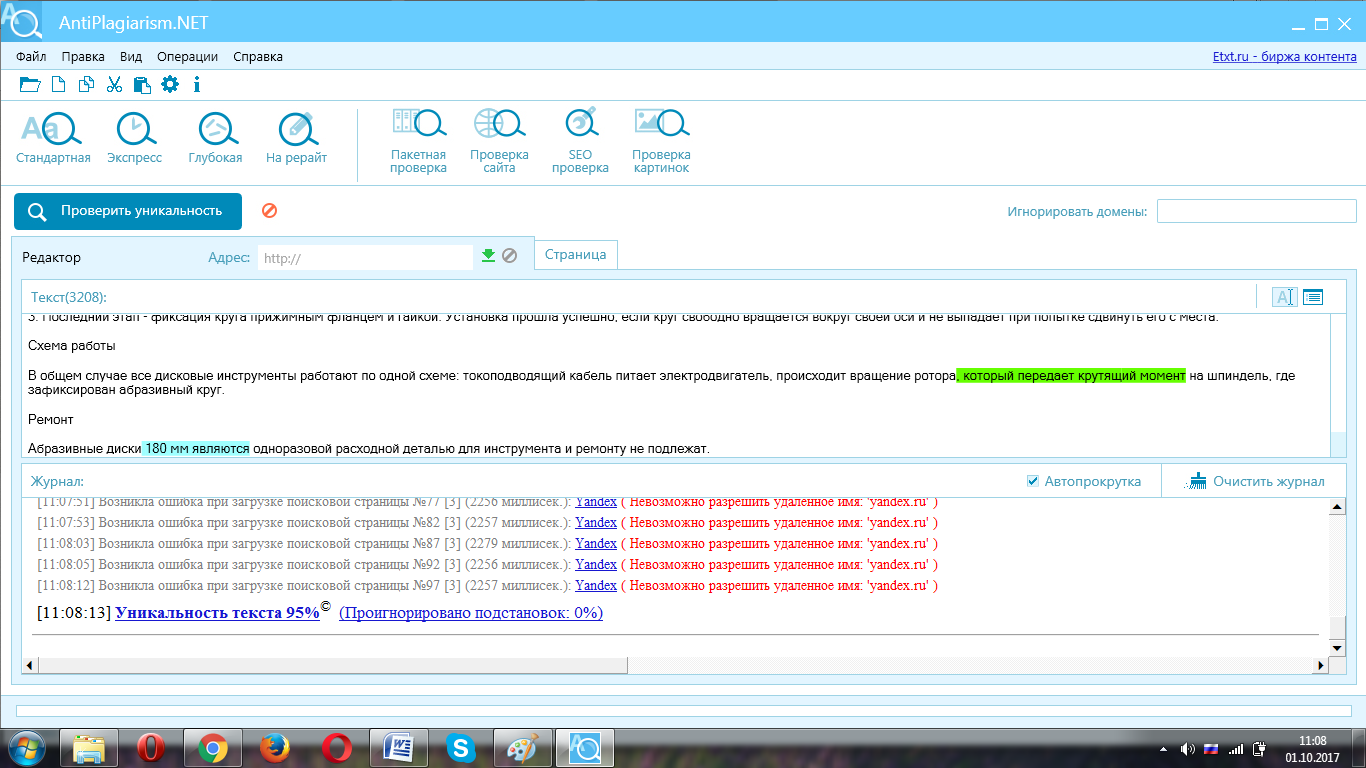Image resolution: width=1366 pixels, height=768 pixels.
Task: Open Пакетная проверка tool
Action: tap(418, 142)
